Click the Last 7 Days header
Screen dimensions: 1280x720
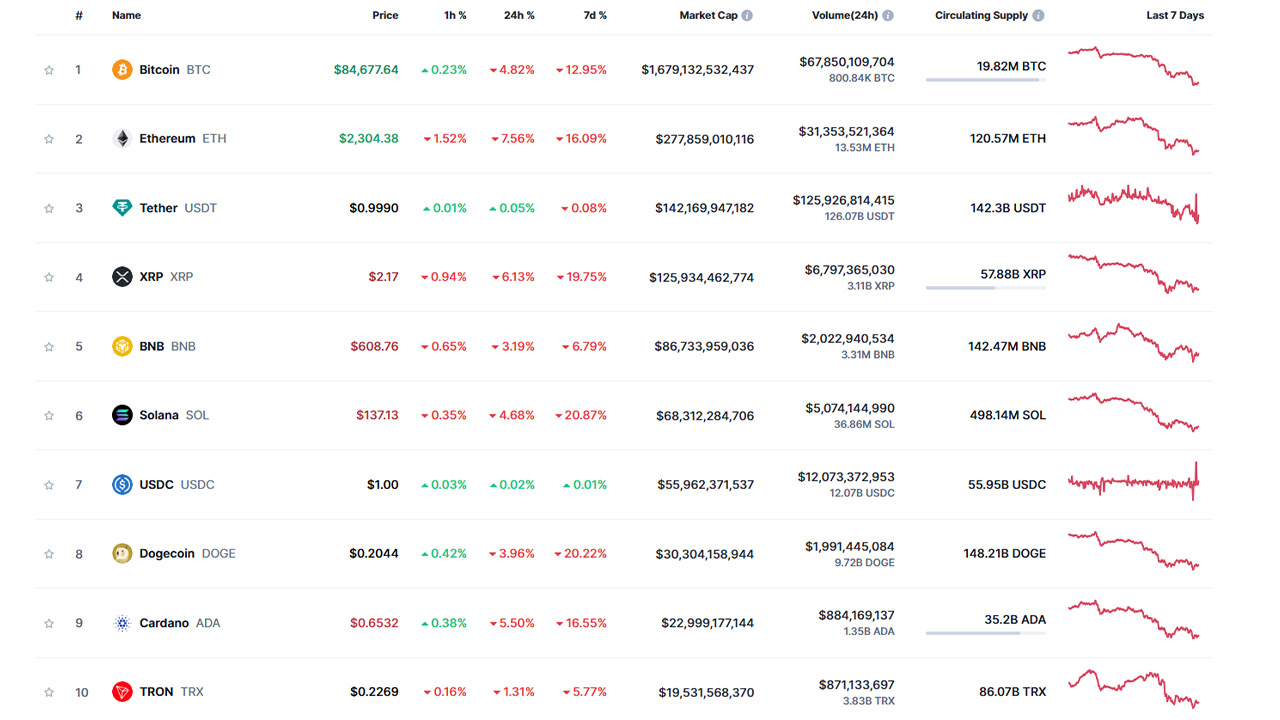1175,16
